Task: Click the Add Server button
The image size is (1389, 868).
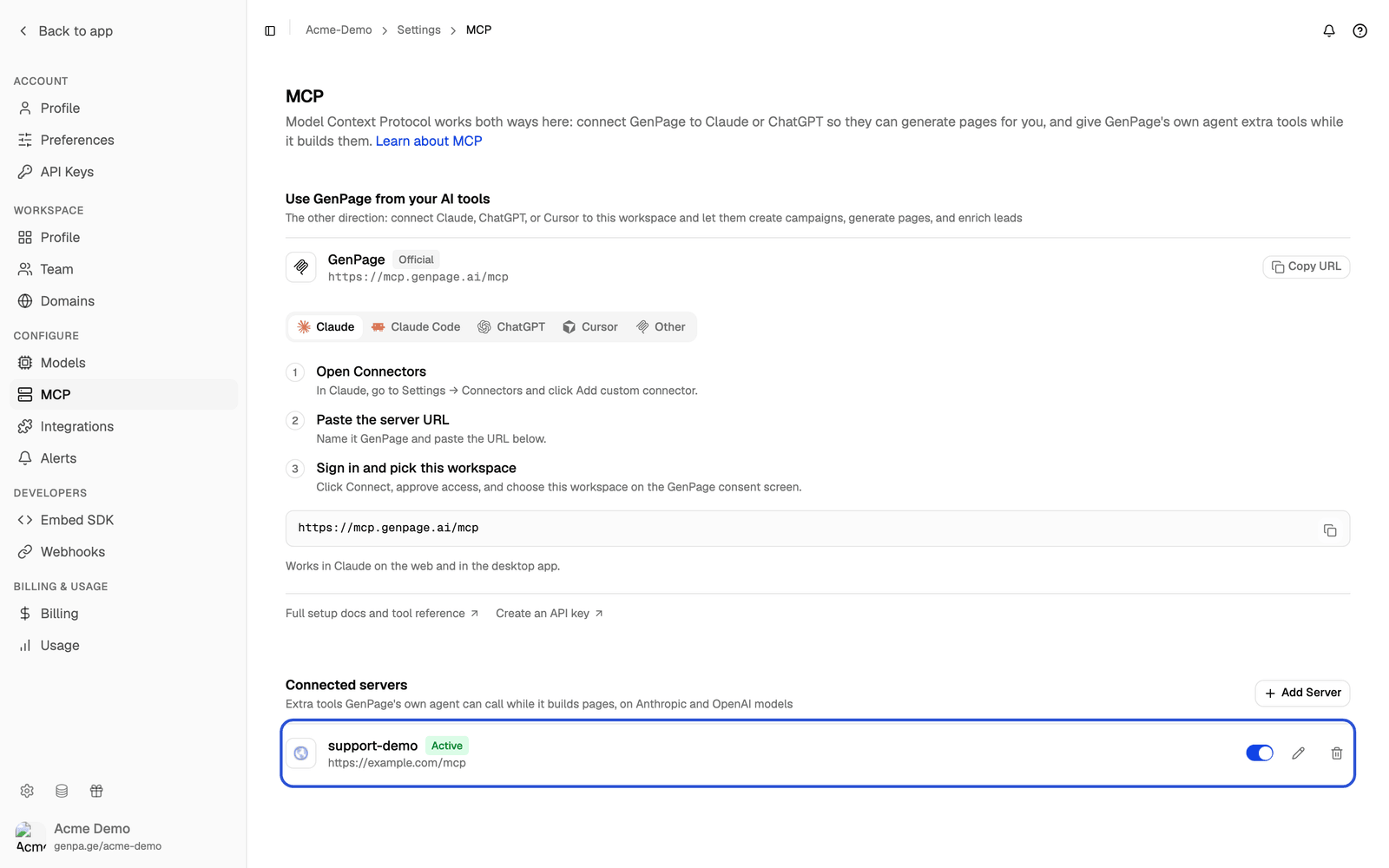Action: 1302,693
